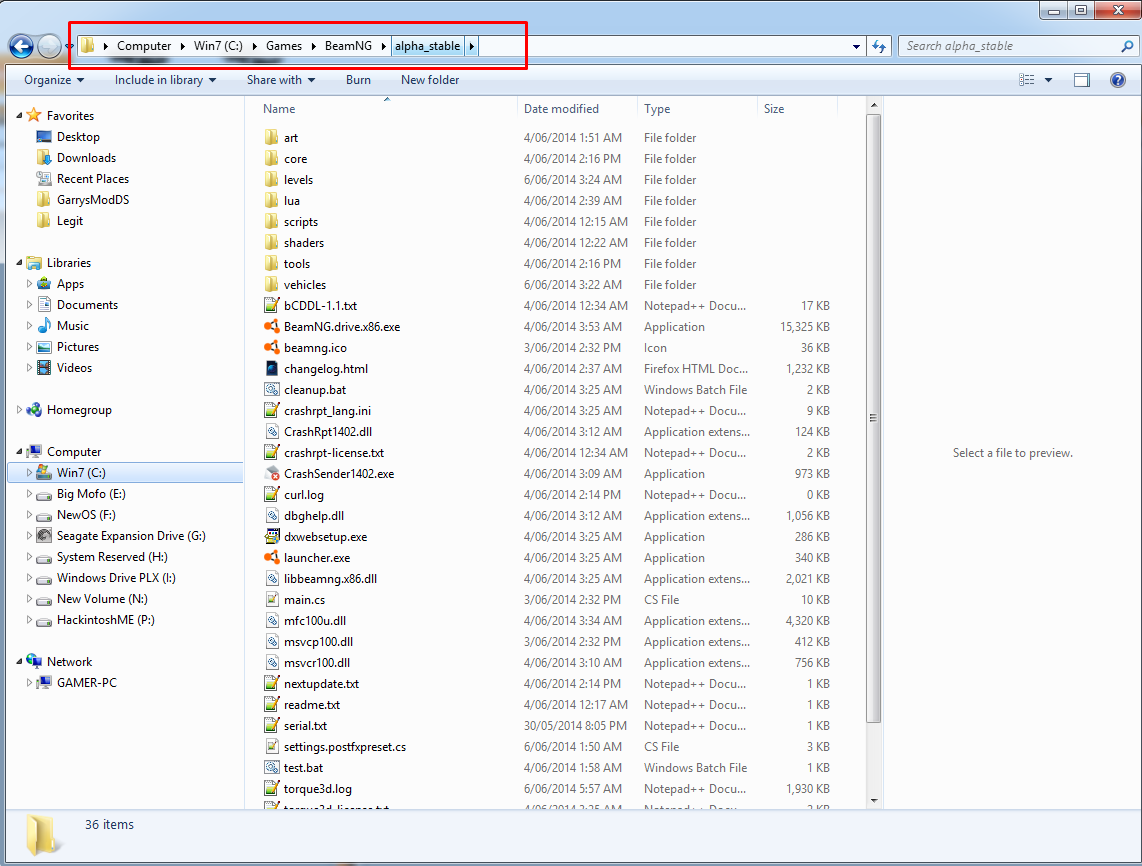Click the Games breadcrumb segment
The width and height of the screenshot is (1142, 866).
coord(283,46)
